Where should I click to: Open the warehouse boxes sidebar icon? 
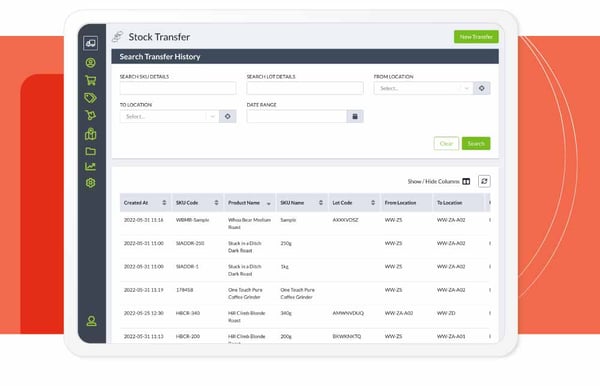tap(91, 134)
